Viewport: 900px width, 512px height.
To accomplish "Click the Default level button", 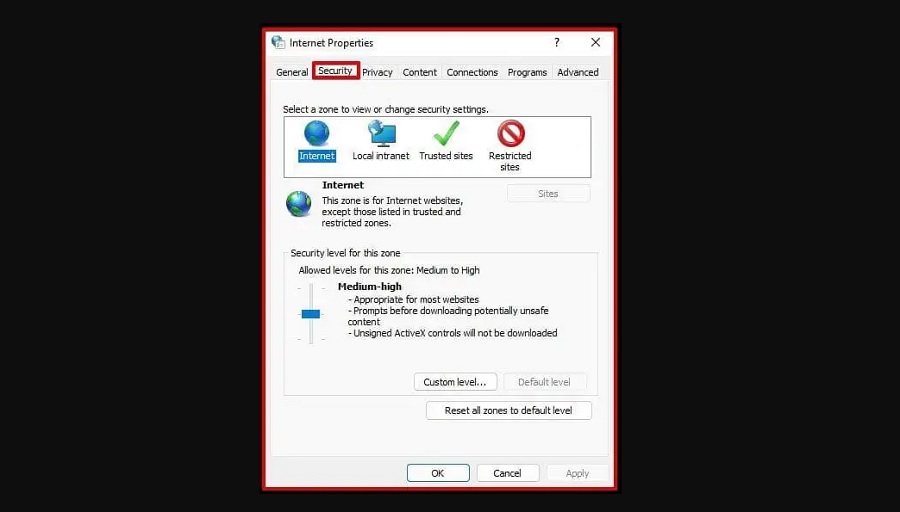I will [x=545, y=382].
